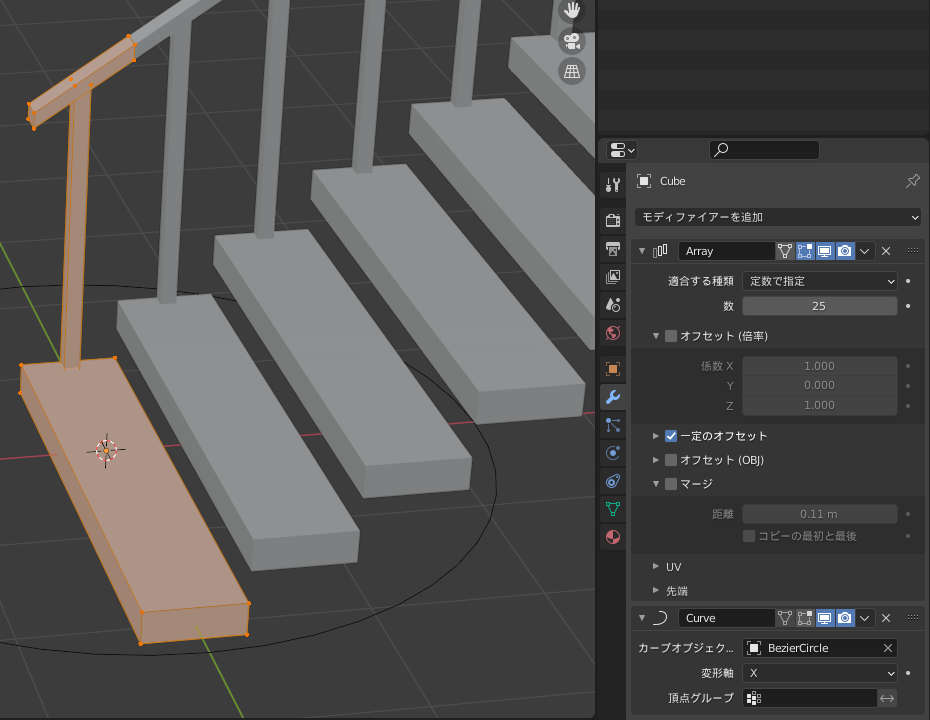Viewport: 930px width, 720px height.
Task: Open the Scene properties tab
Action: click(613, 305)
